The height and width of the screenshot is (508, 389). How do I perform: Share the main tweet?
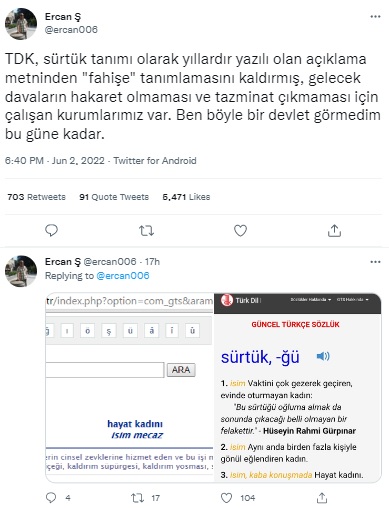click(334, 230)
